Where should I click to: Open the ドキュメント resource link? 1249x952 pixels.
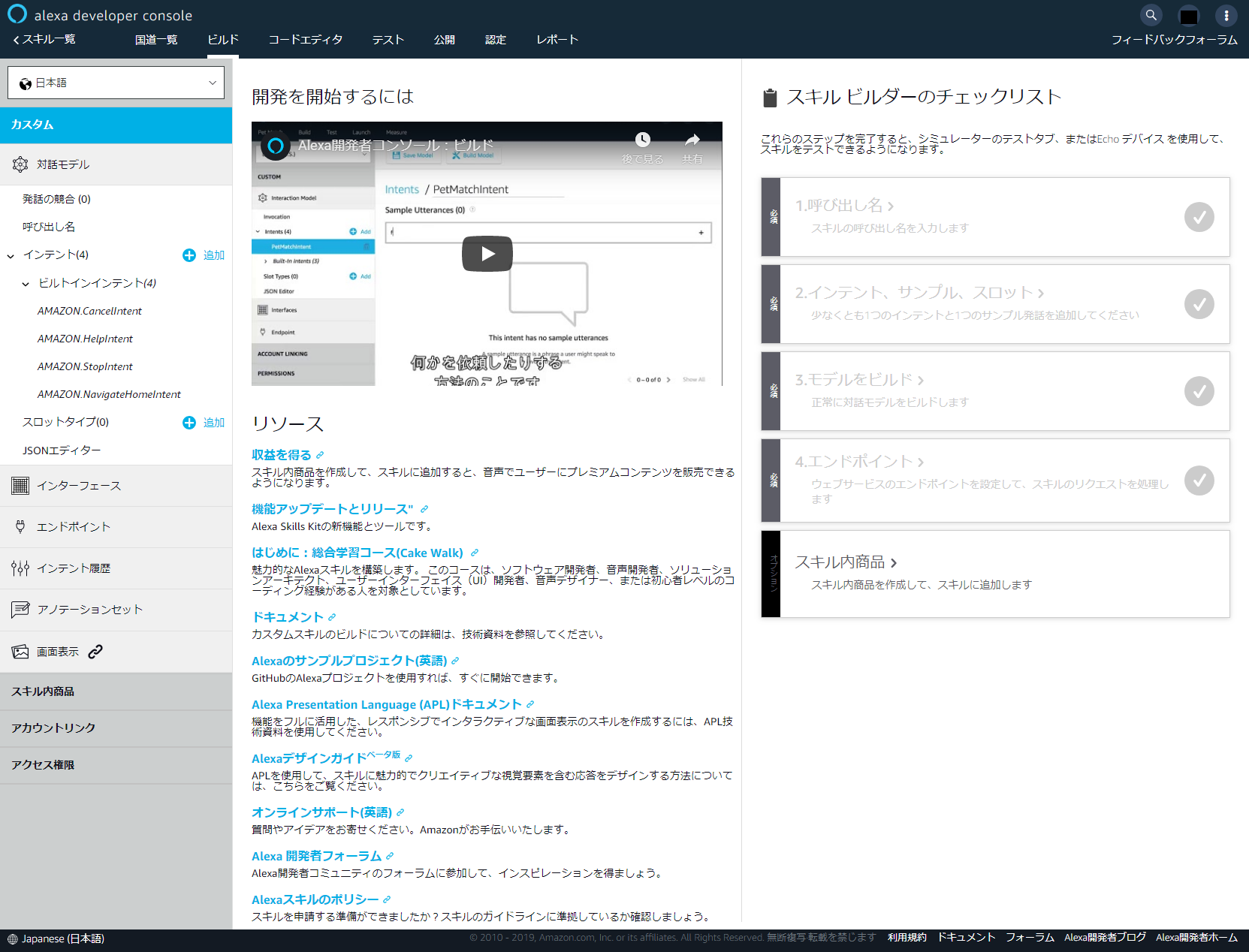pos(288,617)
